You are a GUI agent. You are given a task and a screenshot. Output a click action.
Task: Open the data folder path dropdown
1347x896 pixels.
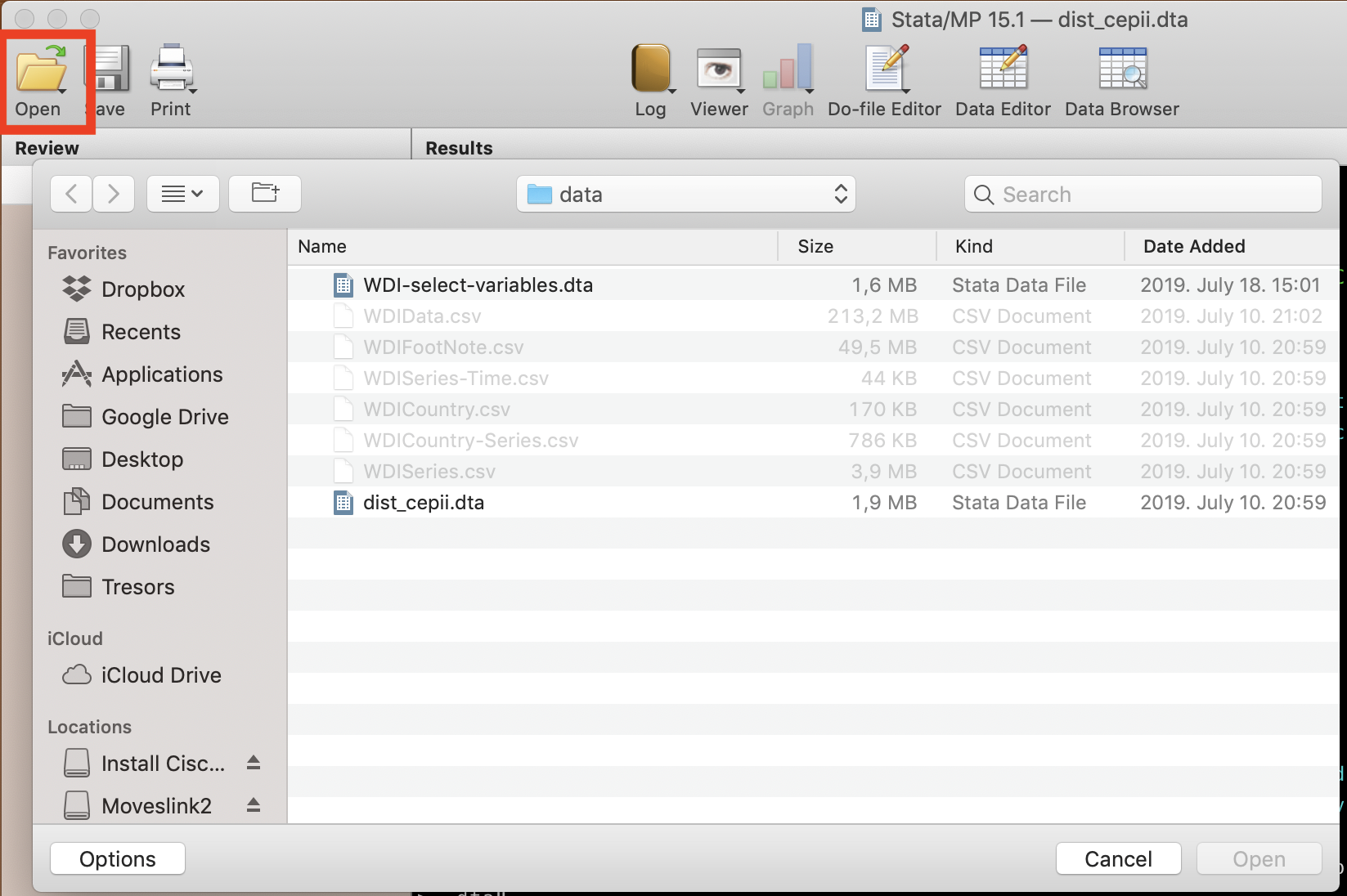point(686,194)
